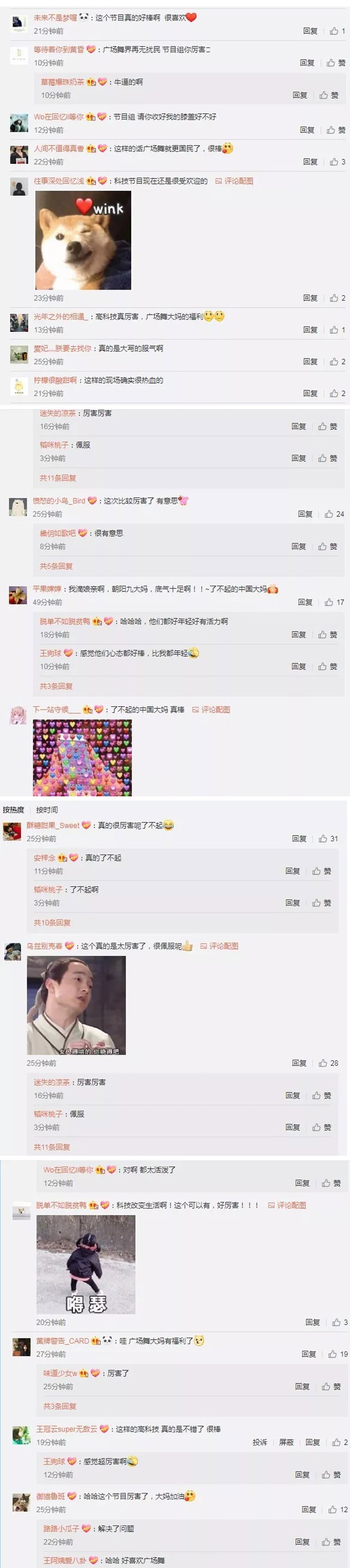Like the 了不起的中国大妈 comment with 17 likes
Screen dimensions: 350x1568
(334, 602)
